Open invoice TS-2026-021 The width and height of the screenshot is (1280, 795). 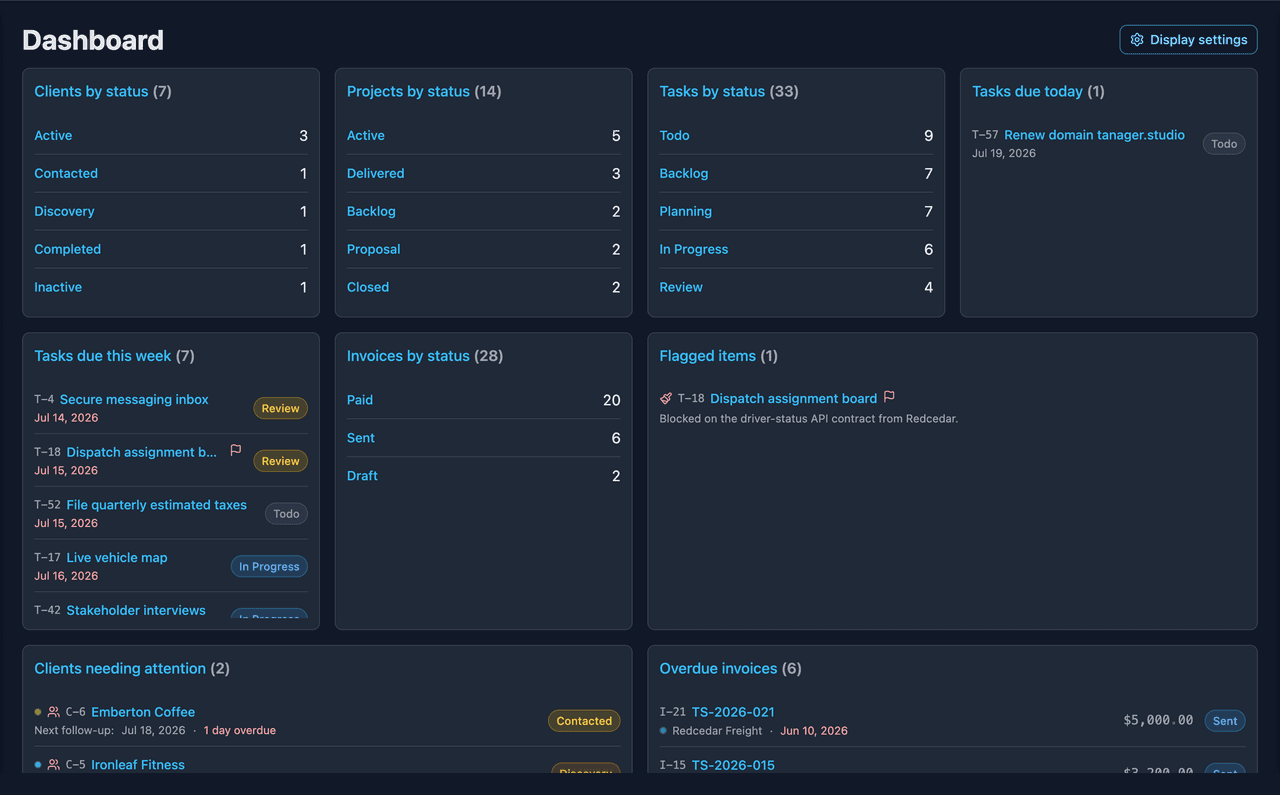[x=733, y=712]
